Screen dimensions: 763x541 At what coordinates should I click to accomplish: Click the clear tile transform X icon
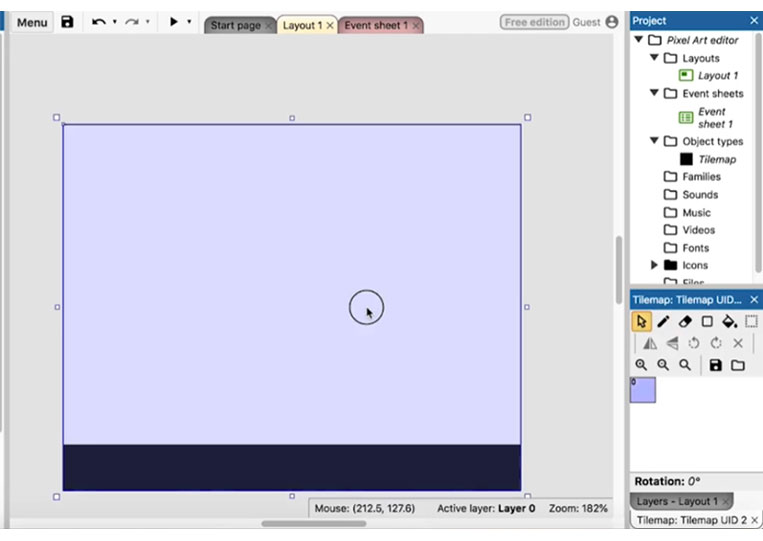[738, 343]
